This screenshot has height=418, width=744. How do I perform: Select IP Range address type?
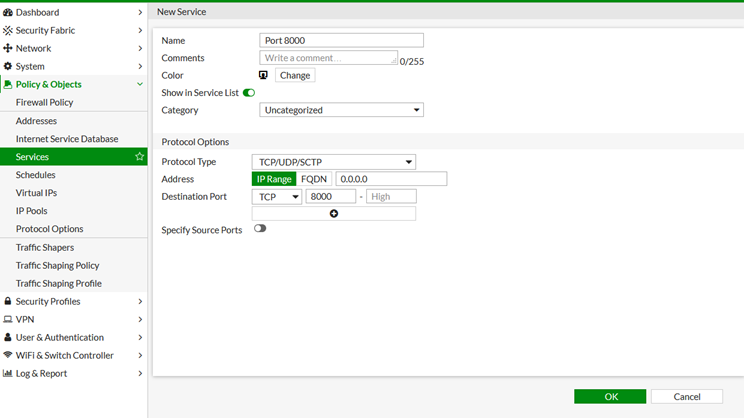coord(274,179)
